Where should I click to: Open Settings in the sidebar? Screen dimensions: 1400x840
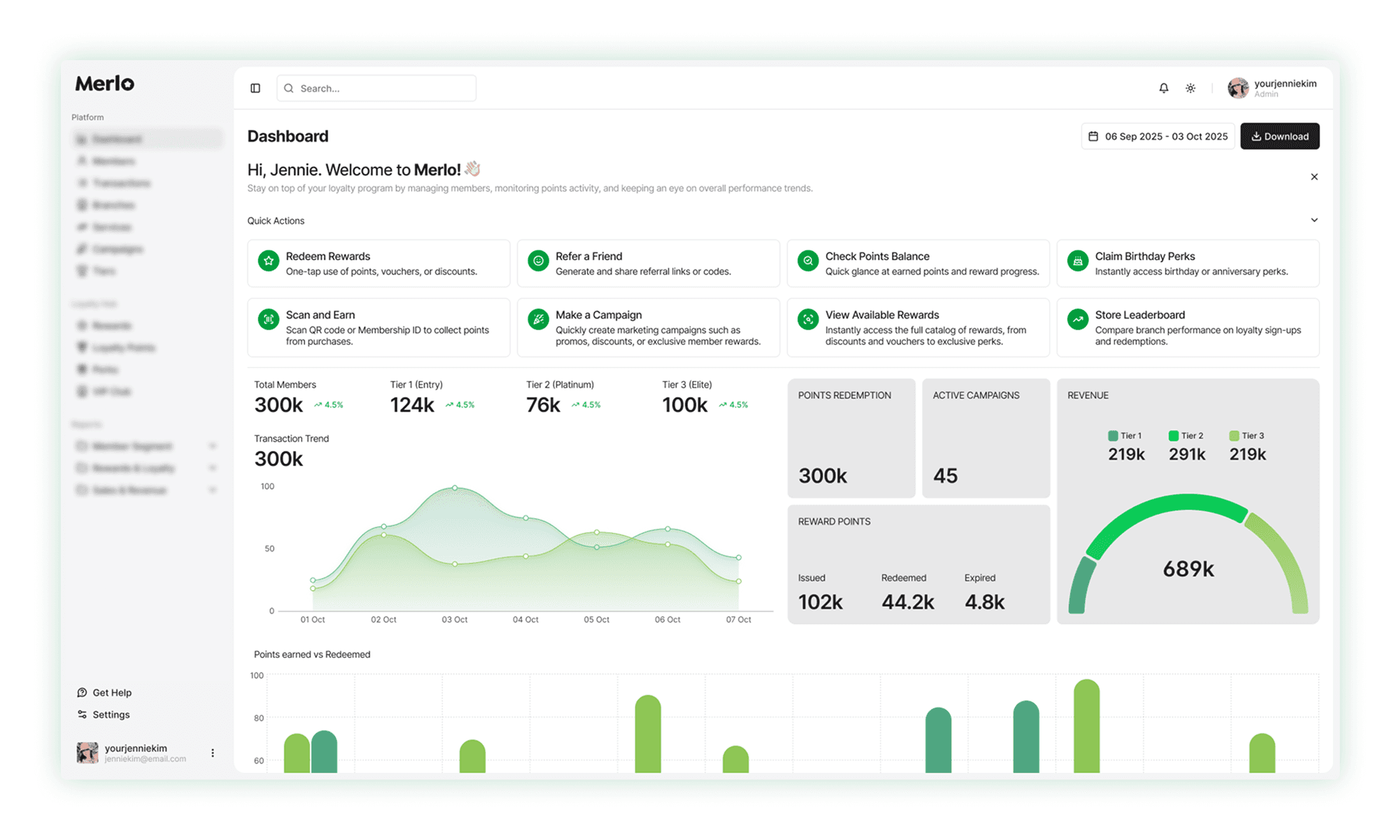pyautogui.click(x=111, y=715)
